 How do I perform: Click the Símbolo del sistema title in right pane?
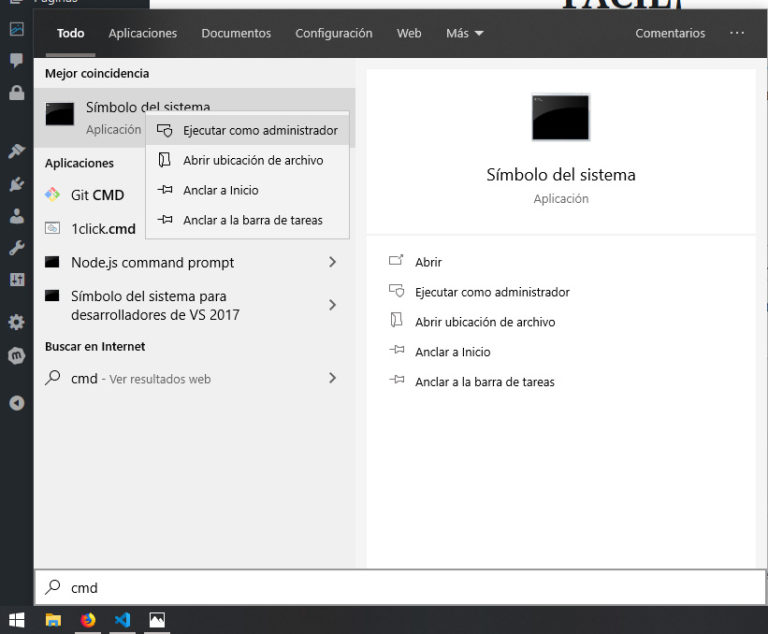tap(561, 175)
